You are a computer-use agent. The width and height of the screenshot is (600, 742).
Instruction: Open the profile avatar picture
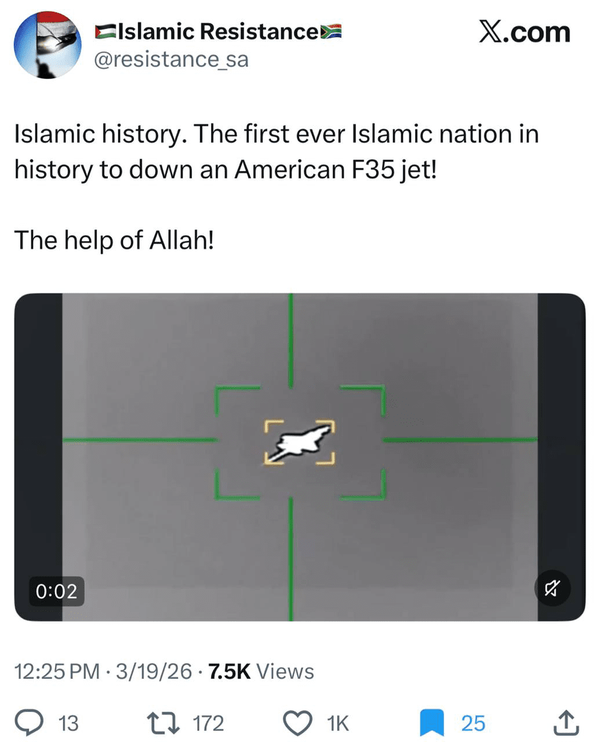point(46,46)
